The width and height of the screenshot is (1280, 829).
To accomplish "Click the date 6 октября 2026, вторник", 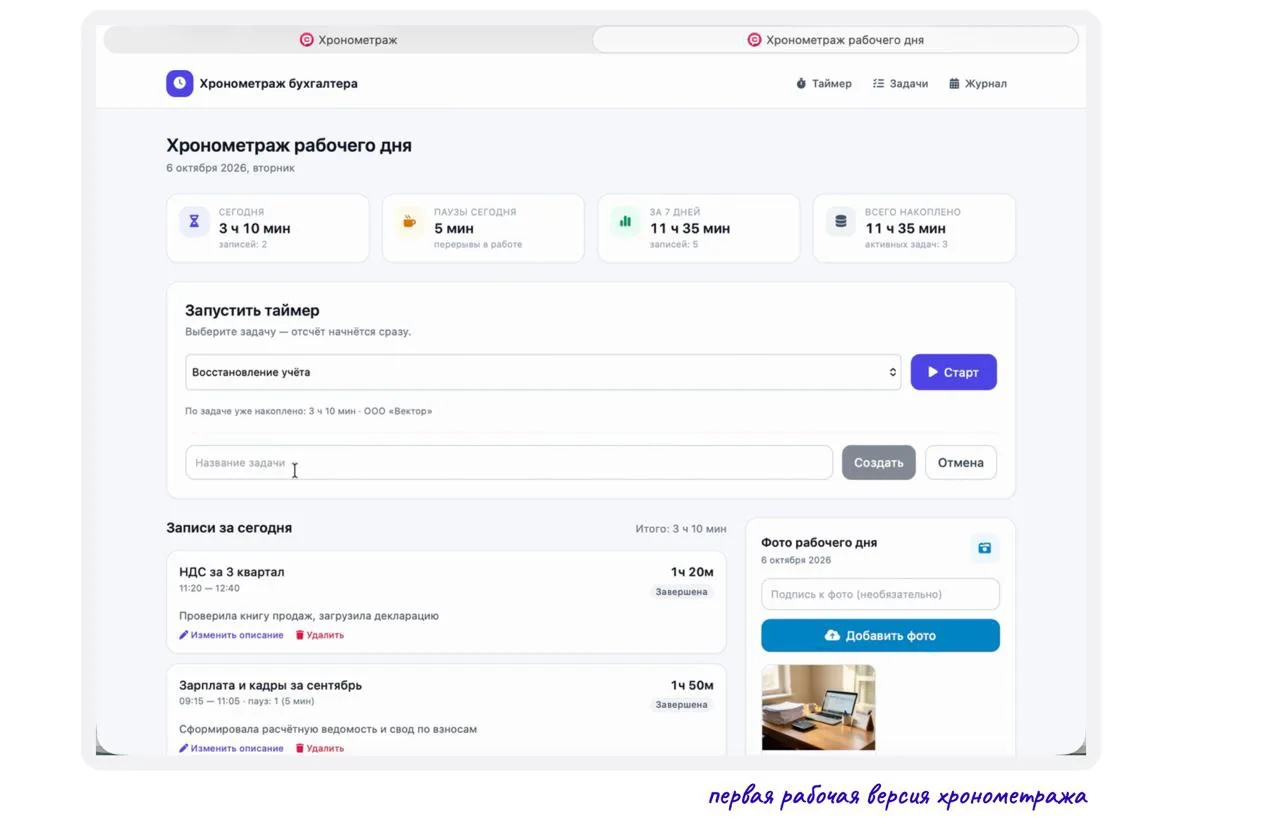I will pyautogui.click(x=230, y=168).
